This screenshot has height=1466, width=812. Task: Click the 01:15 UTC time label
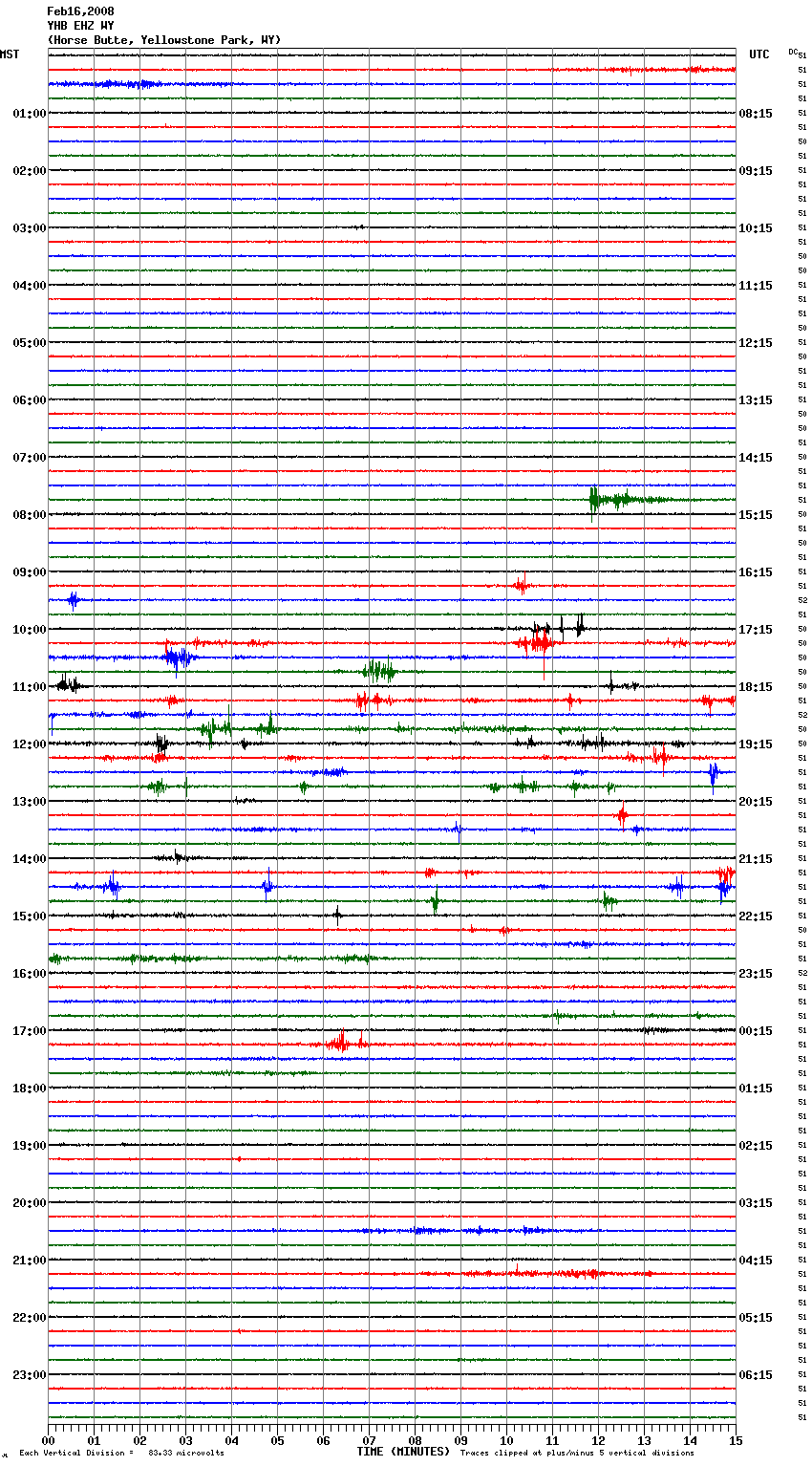pyautogui.click(x=756, y=1089)
